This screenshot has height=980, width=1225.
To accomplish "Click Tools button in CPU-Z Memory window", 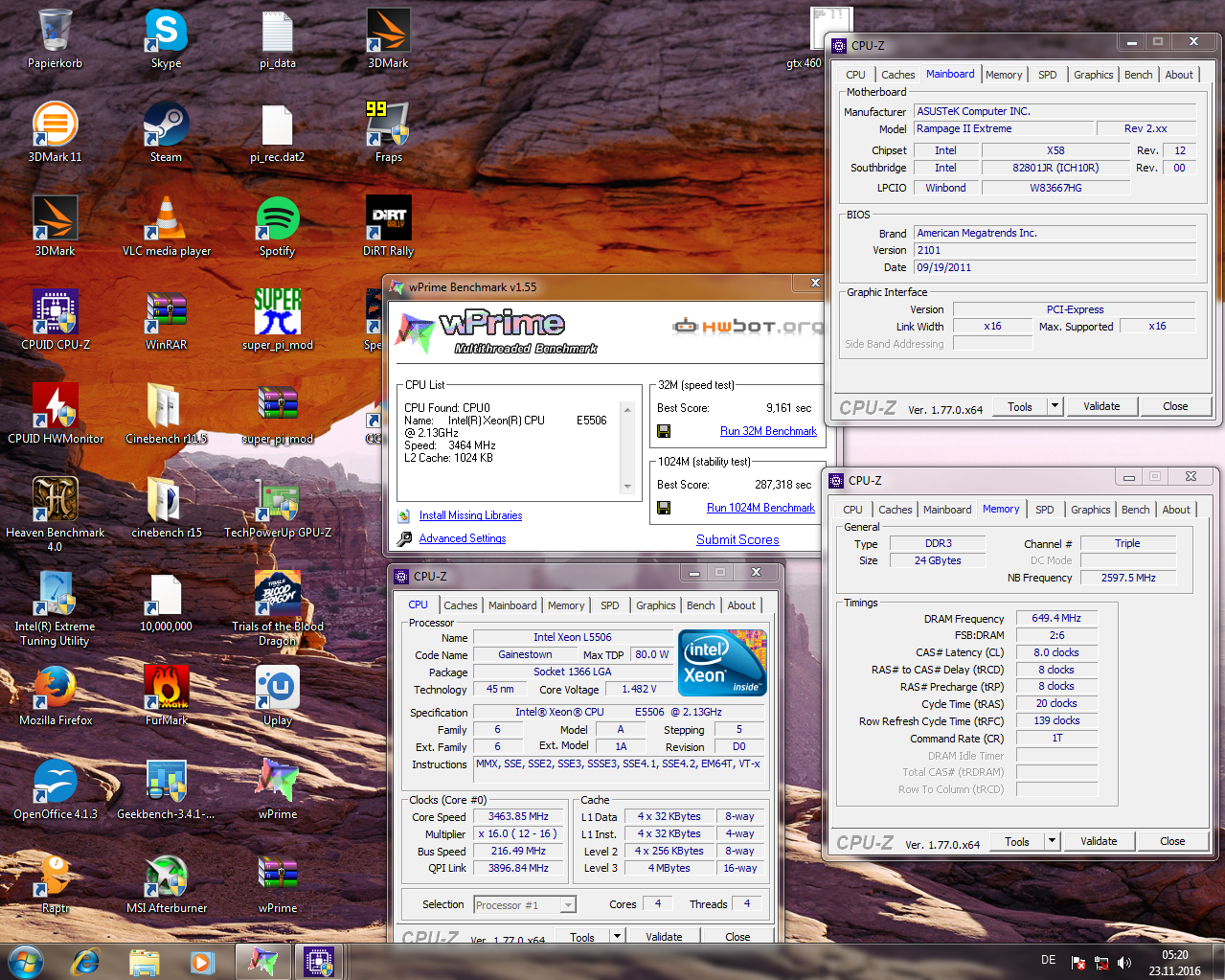I will [1017, 841].
